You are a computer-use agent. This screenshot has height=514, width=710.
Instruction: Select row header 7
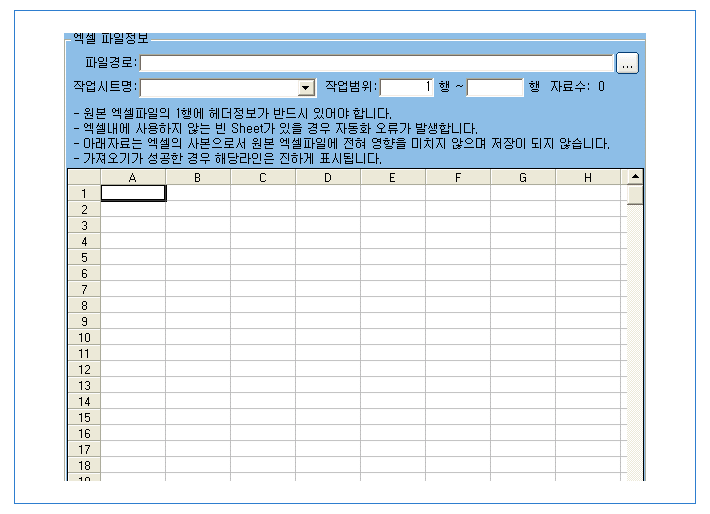[x=84, y=289]
